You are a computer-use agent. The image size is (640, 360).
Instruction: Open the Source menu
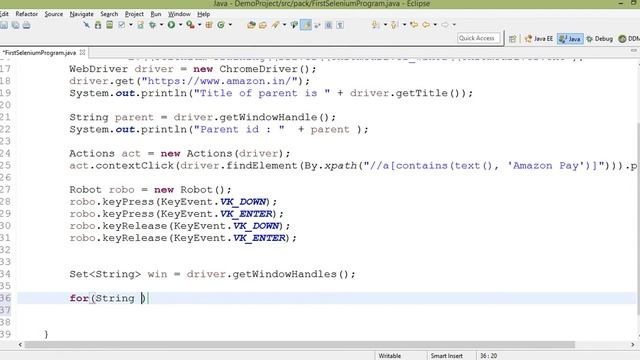(54, 14)
